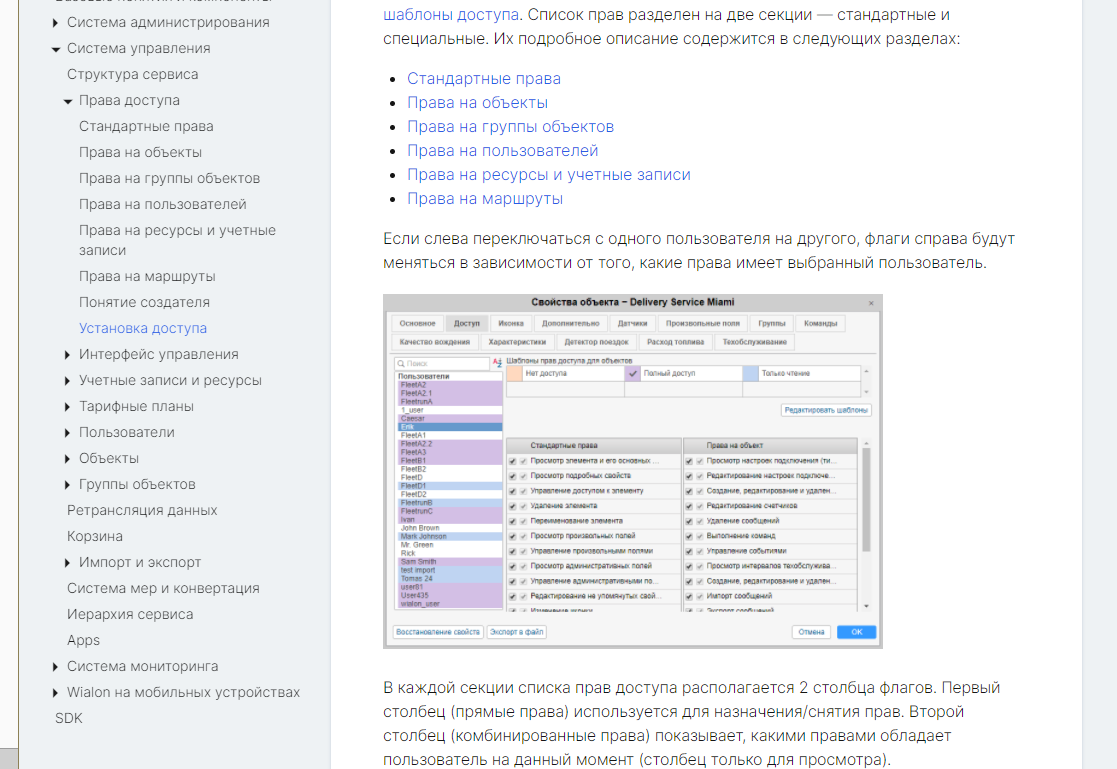Screen dimensions: 1117x769
Task: Expand Интерфейс управления in the sidebar
Action: point(68,354)
